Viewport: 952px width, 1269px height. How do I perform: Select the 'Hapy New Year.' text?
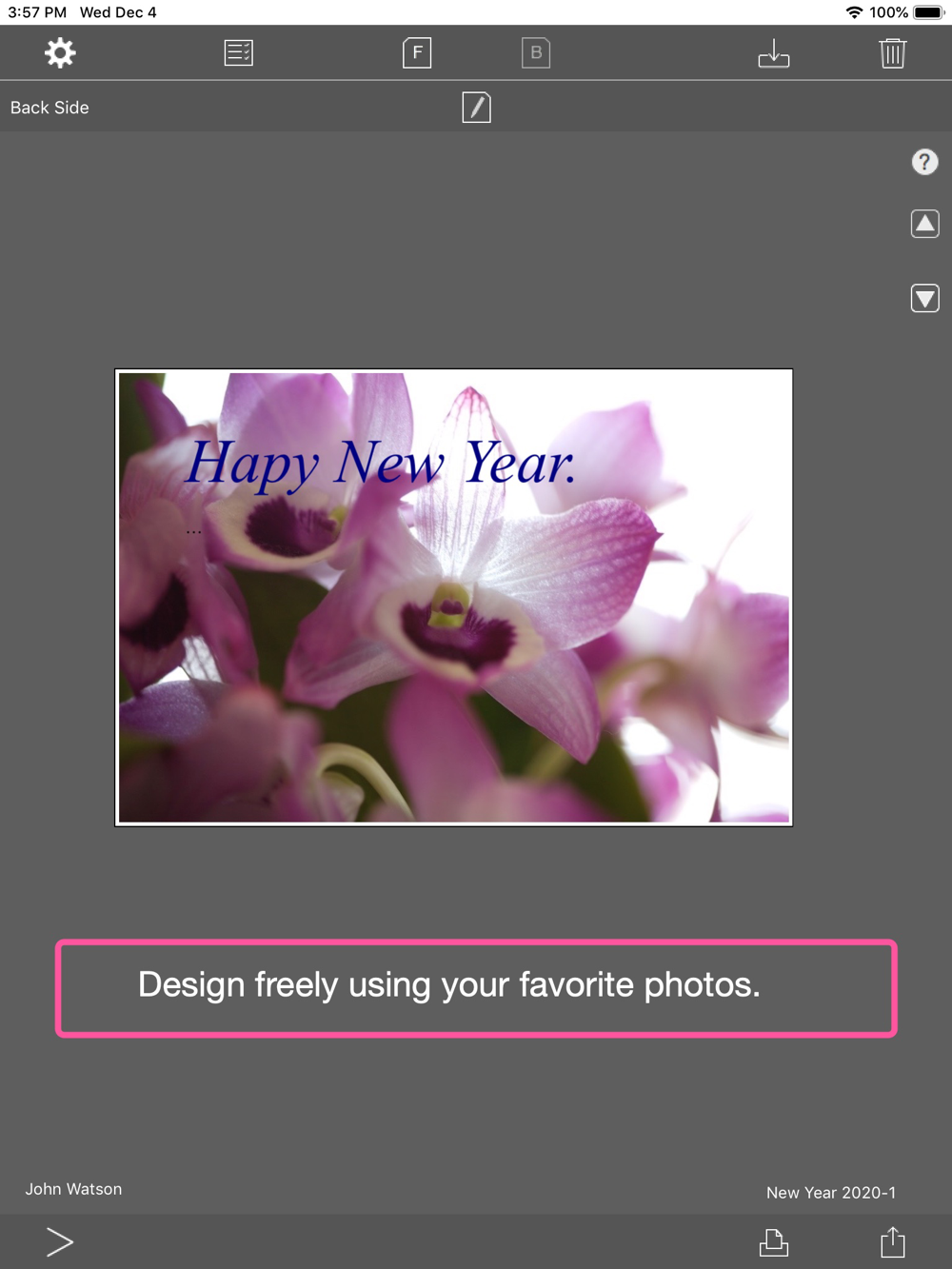[x=380, y=464]
